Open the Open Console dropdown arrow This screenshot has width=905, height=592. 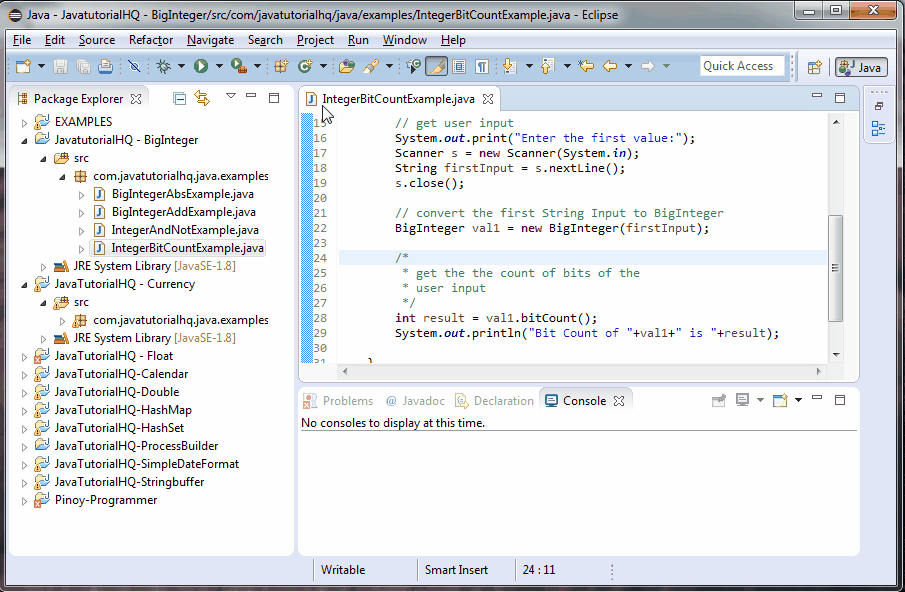coord(798,400)
